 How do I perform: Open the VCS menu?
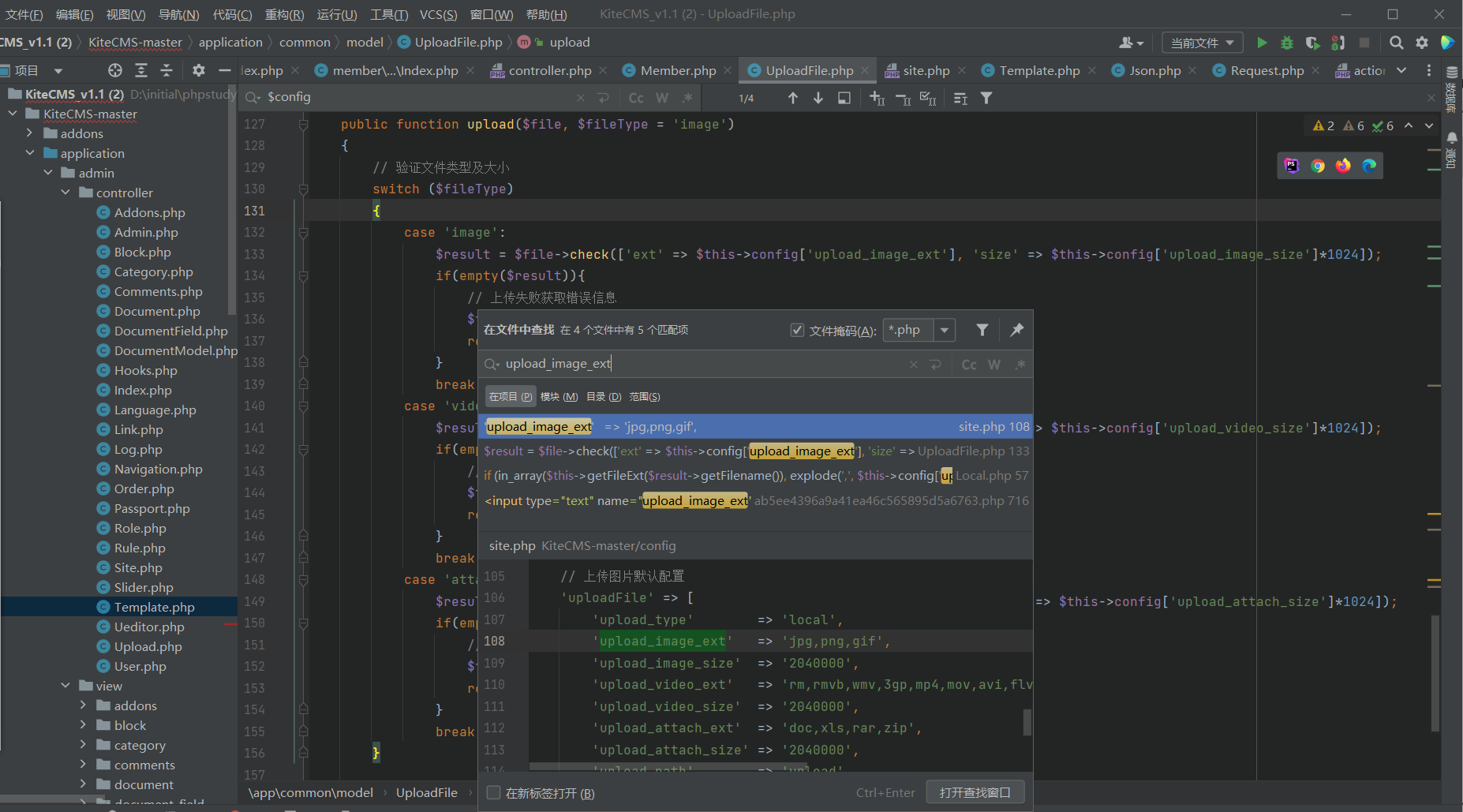tap(438, 14)
